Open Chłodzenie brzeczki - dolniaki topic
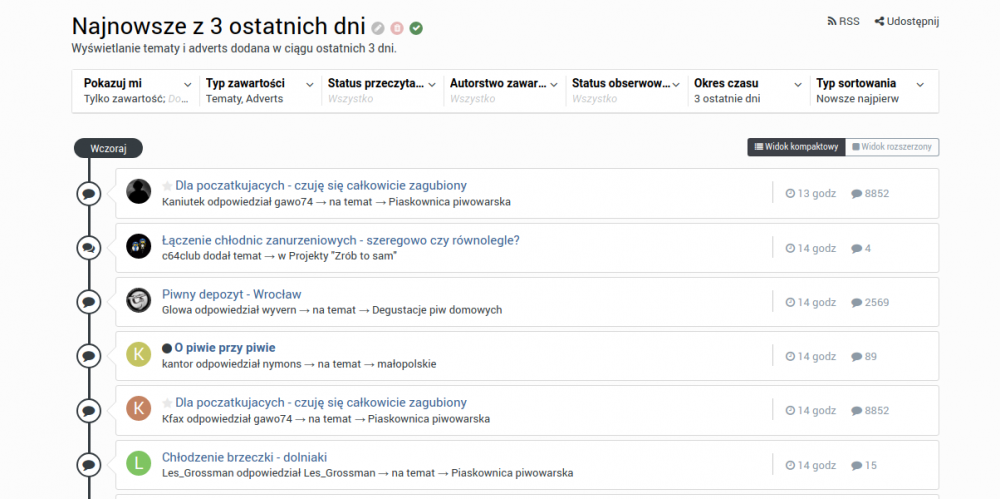This screenshot has height=499, width=1000. 244,457
